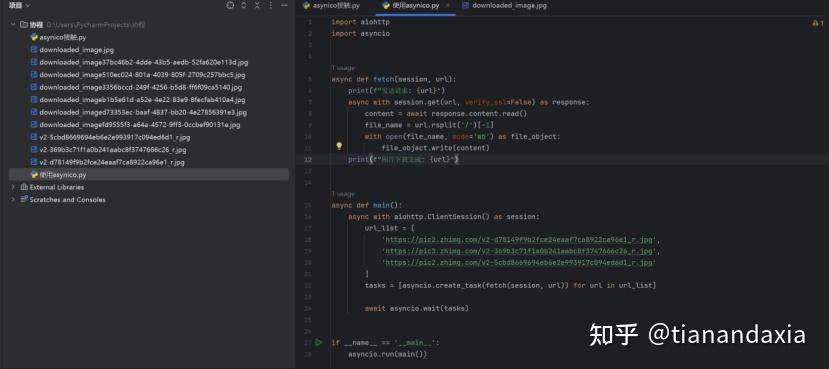This screenshot has height=369, width=829.
Task: Click the 'tasks = [asyncio.create_task' line
Action: coord(510,285)
